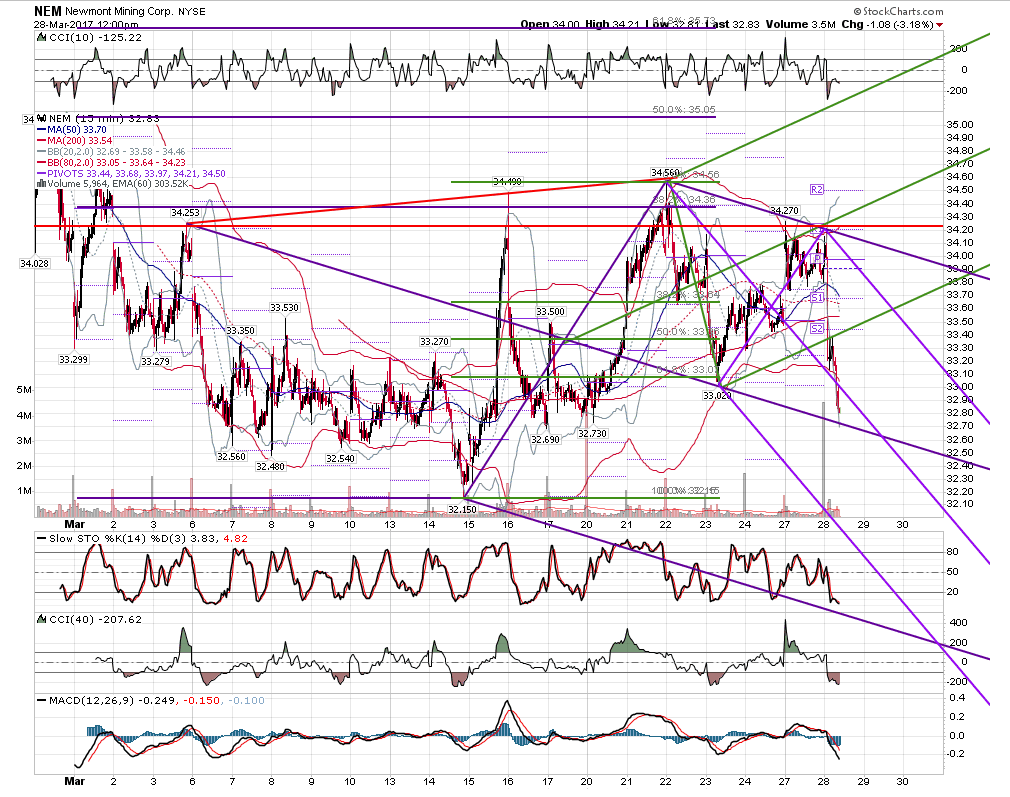This screenshot has height=797, width=1010.
Task: Click the CCI(40) indicator area icon
Action: point(42,619)
